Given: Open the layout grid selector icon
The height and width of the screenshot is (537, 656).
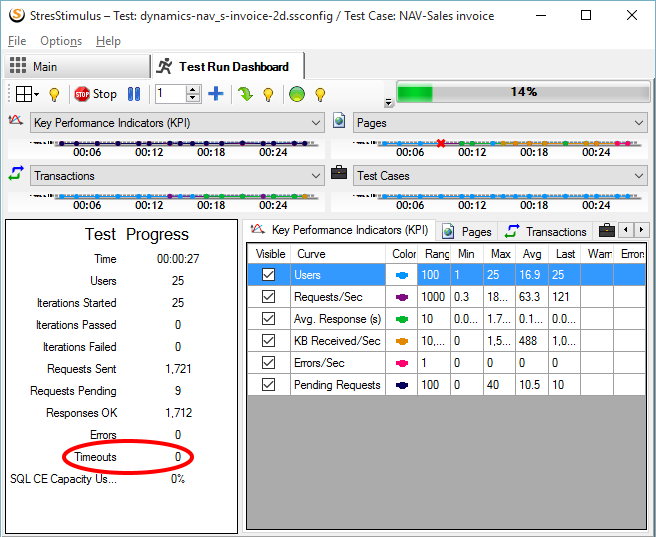Looking at the screenshot, I should [27, 94].
